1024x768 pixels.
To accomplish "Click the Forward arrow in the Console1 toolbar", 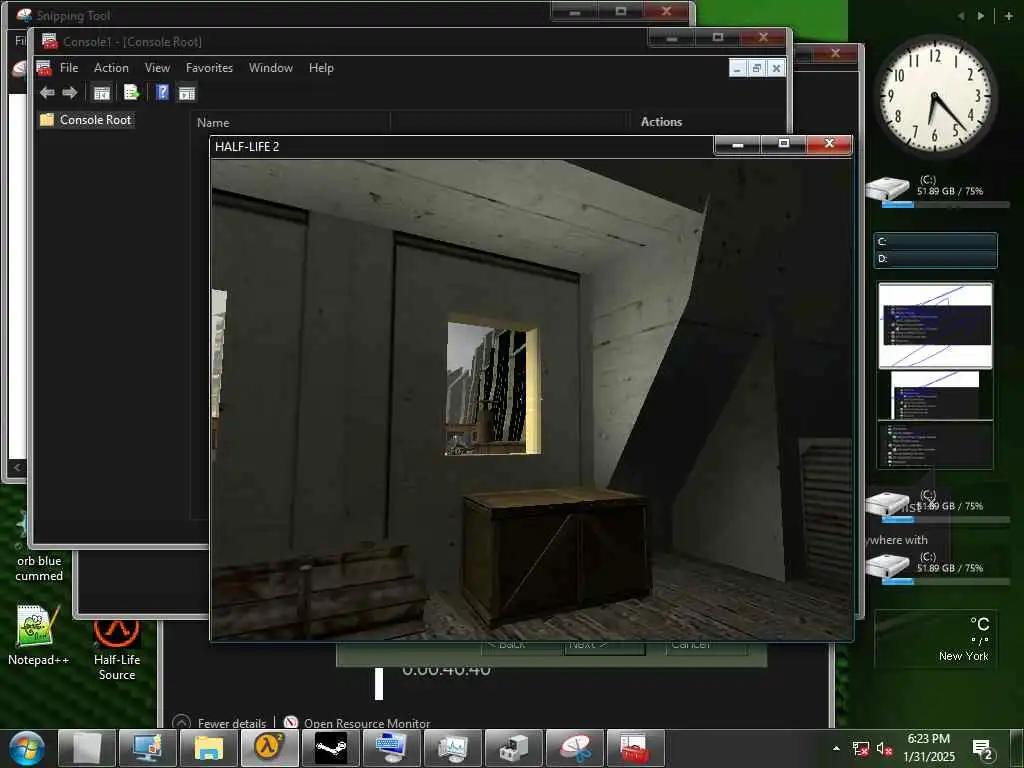I will 70,93.
